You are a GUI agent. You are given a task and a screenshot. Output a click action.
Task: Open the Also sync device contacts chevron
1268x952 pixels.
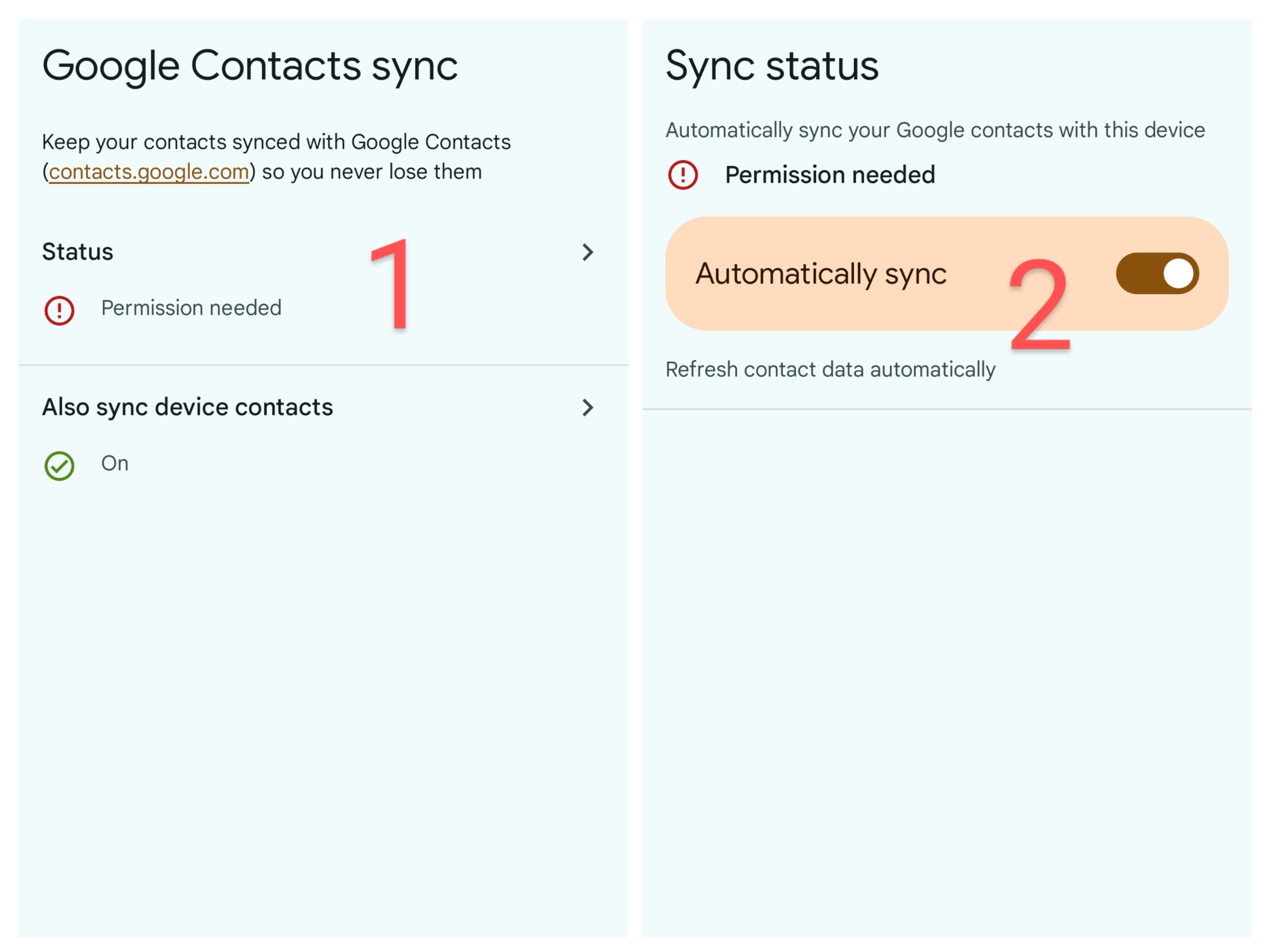[588, 407]
